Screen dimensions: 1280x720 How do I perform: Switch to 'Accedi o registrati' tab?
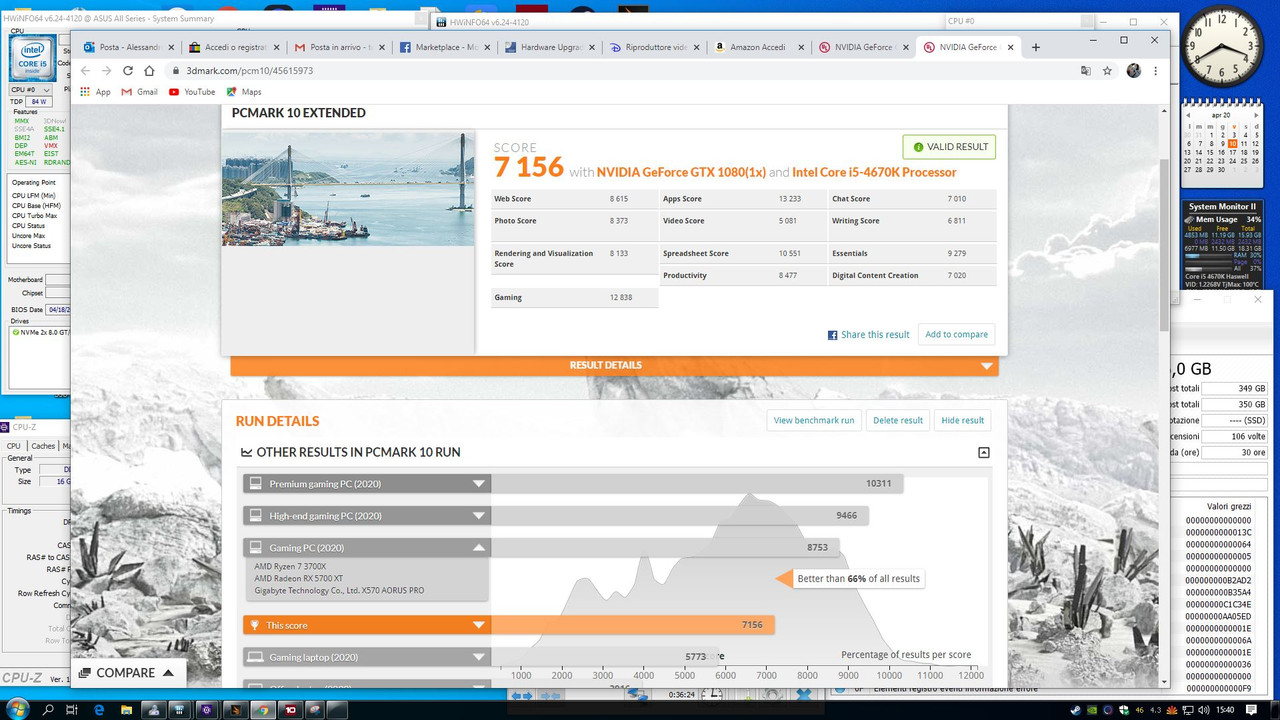click(235, 47)
